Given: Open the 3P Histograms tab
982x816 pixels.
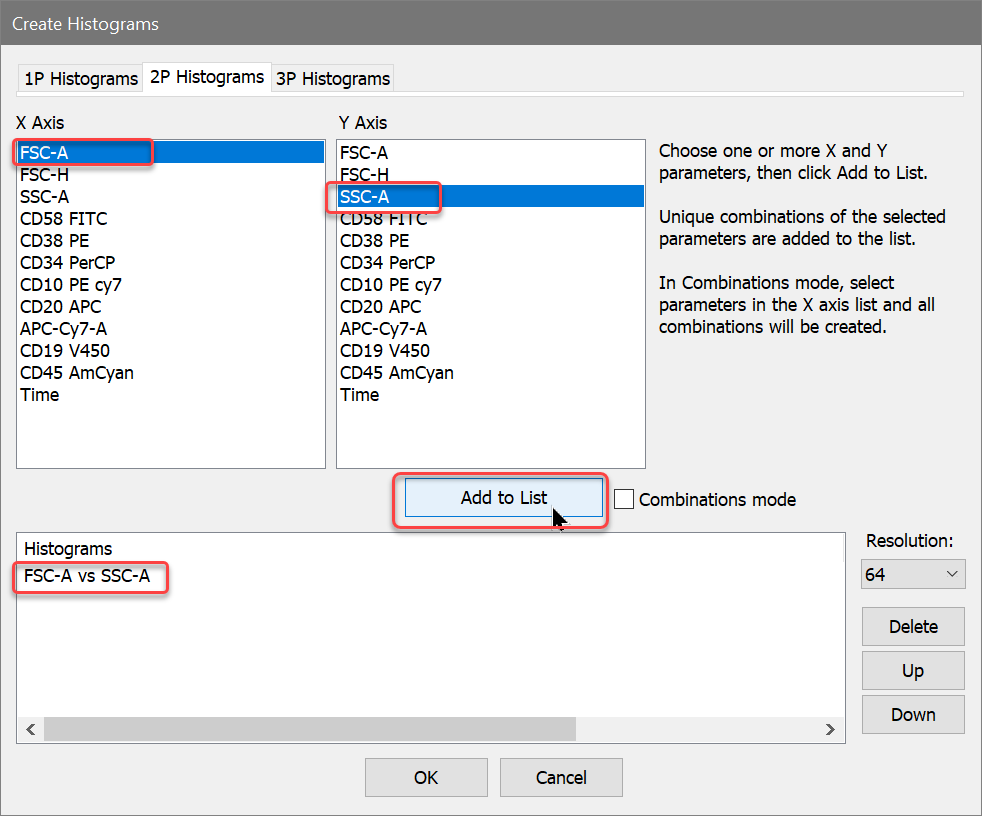Looking at the screenshot, I should click(332, 78).
